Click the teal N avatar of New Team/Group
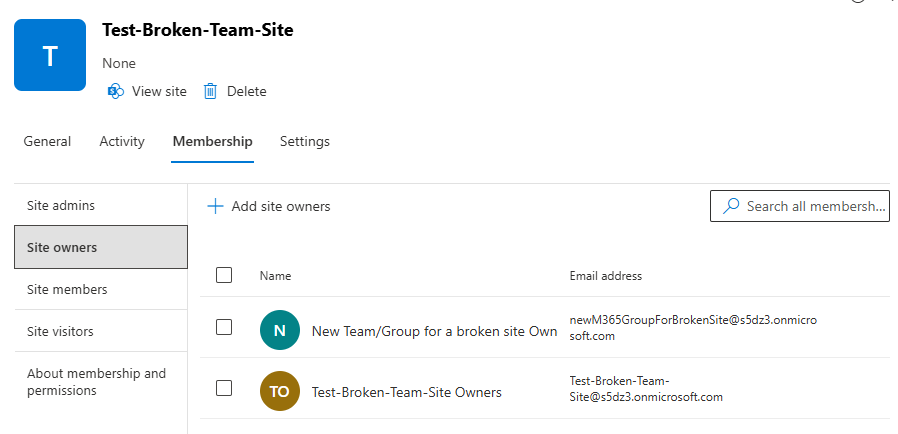This screenshot has height=434, width=898. point(279,330)
